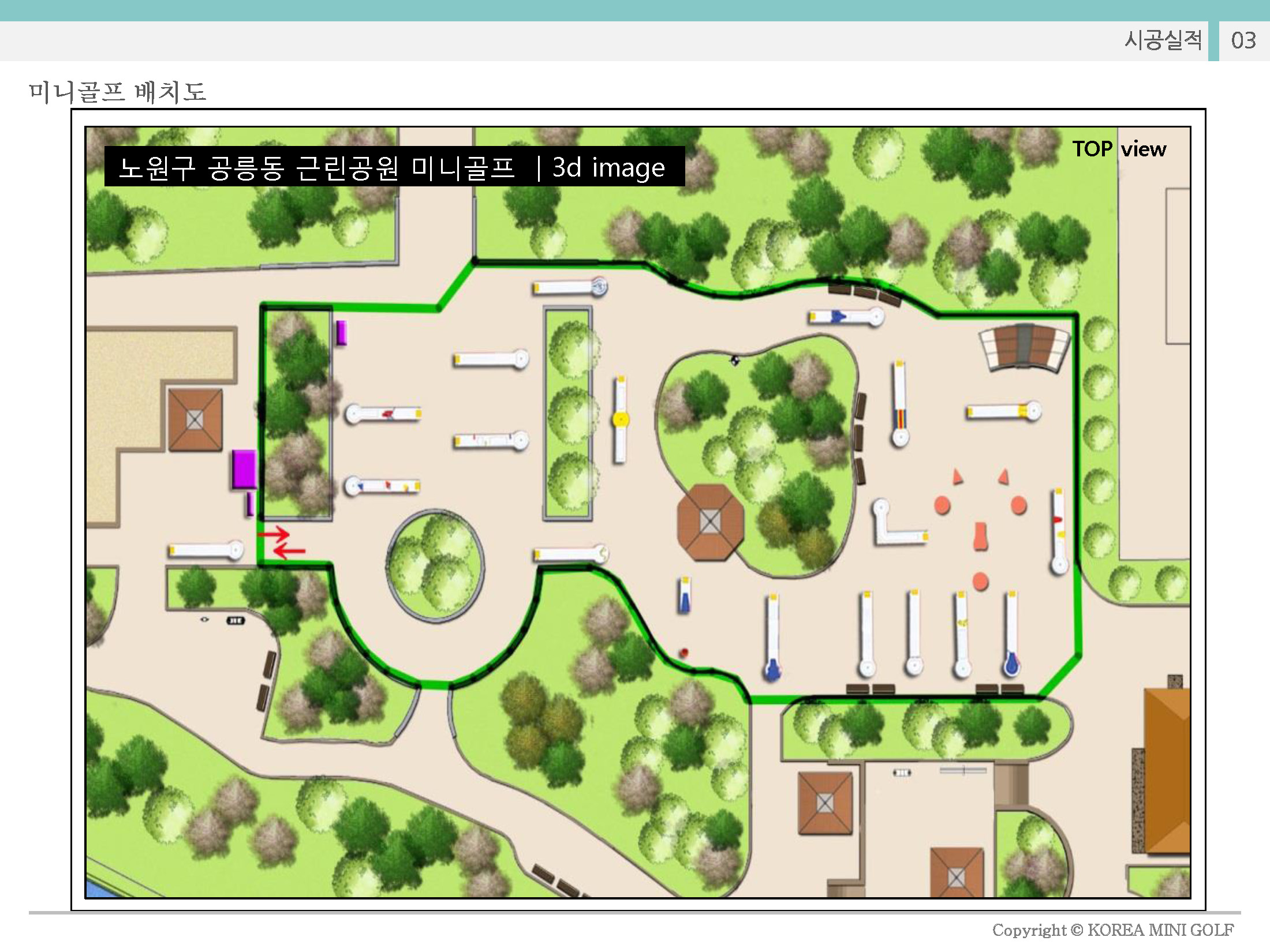
Task: Click the large purple box near entrance
Action: [x=244, y=469]
